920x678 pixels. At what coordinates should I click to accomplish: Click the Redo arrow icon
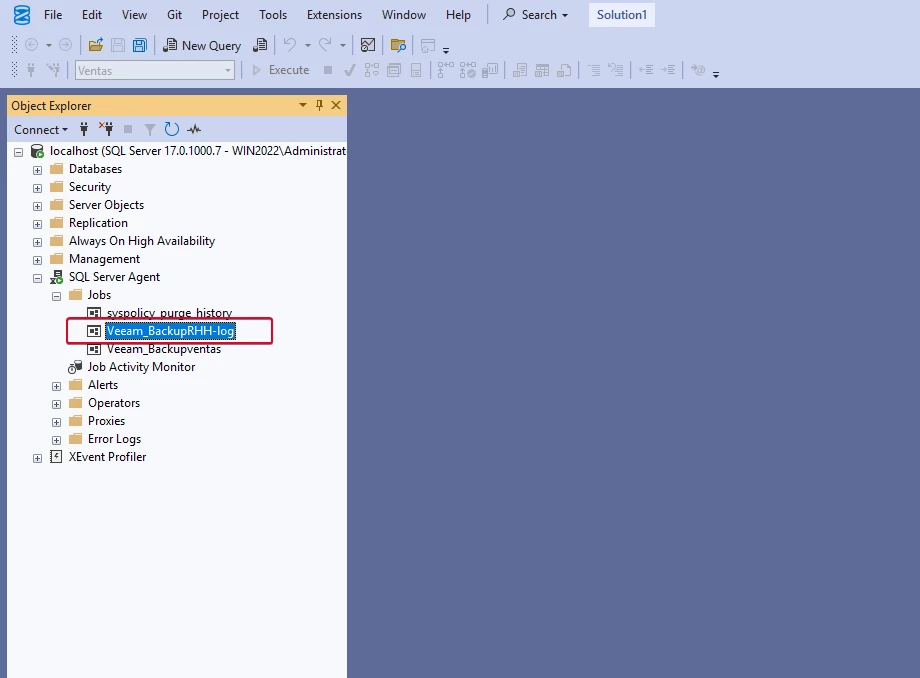tap(325, 45)
